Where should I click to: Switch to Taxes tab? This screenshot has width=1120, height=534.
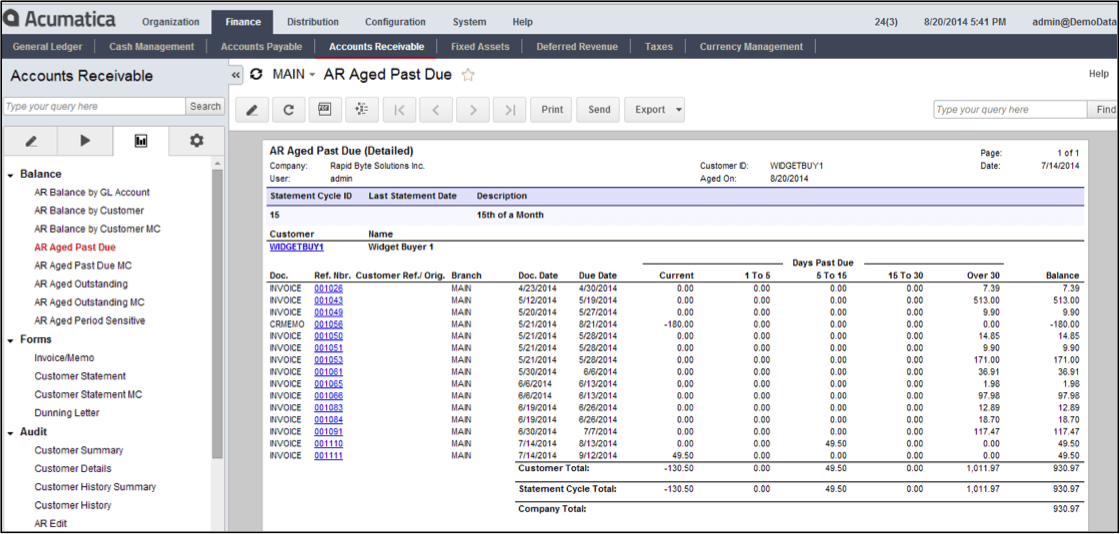click(x=659, y=46)
